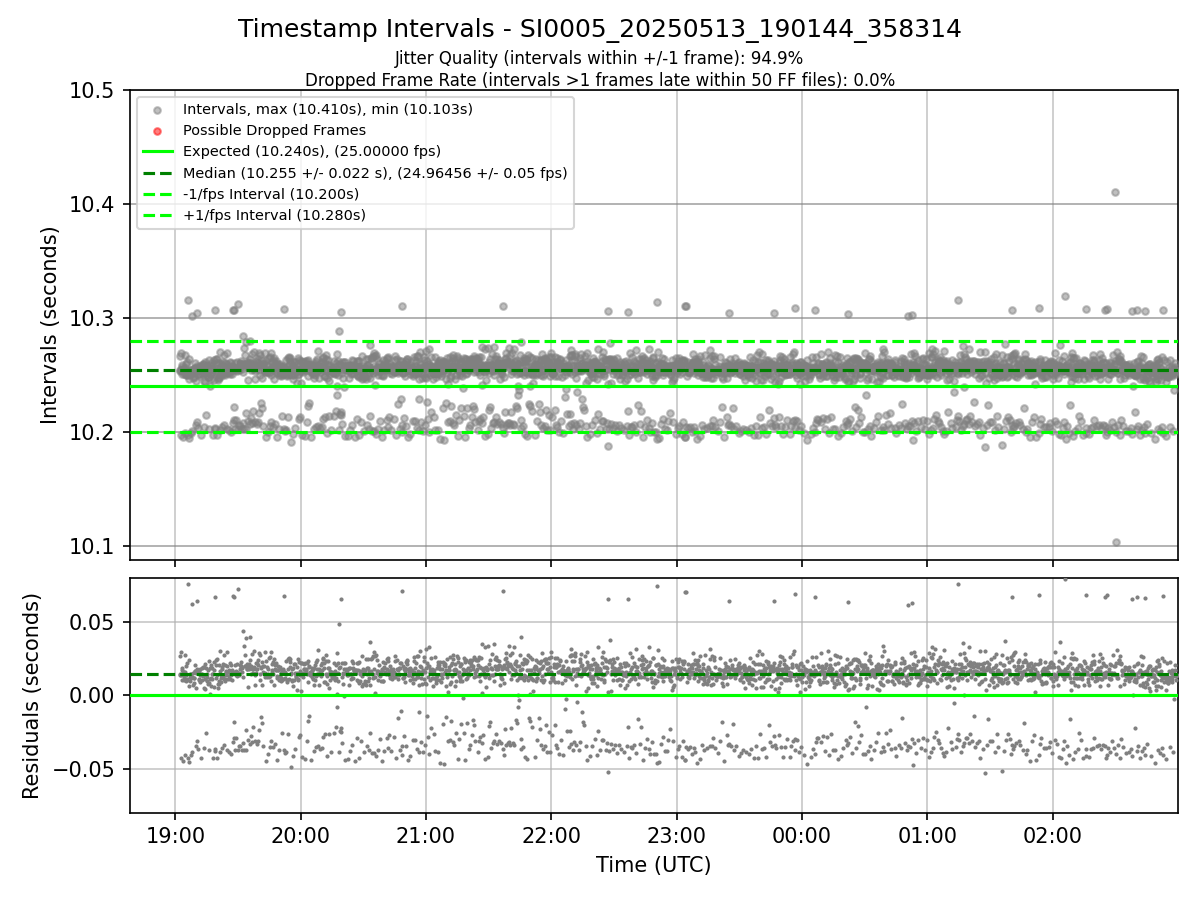Viewport: 1200px width, 900px height.
Task: Click the '21:00' time tick label
Action: pyautogui.click(x=426, y=836)
